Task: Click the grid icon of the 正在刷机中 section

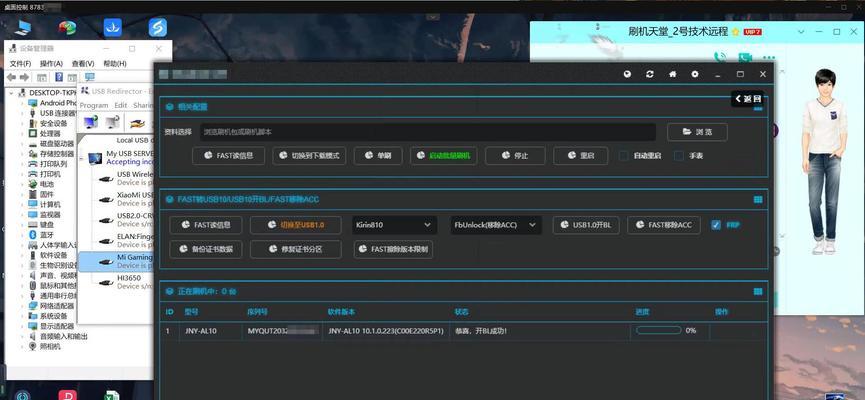Action: point(758,291)
